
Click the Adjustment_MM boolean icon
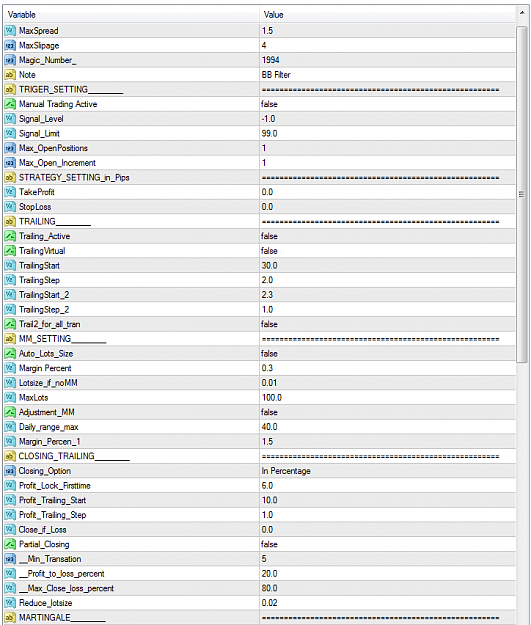10,413
